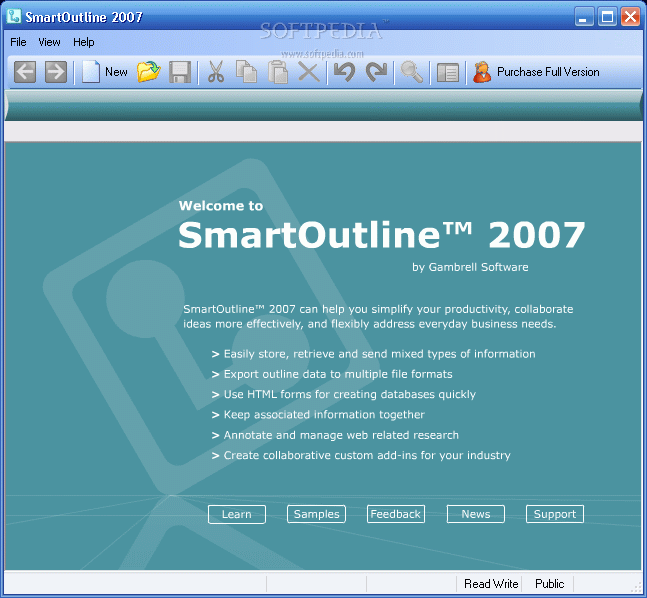Click the Learn button

[237, 514]
